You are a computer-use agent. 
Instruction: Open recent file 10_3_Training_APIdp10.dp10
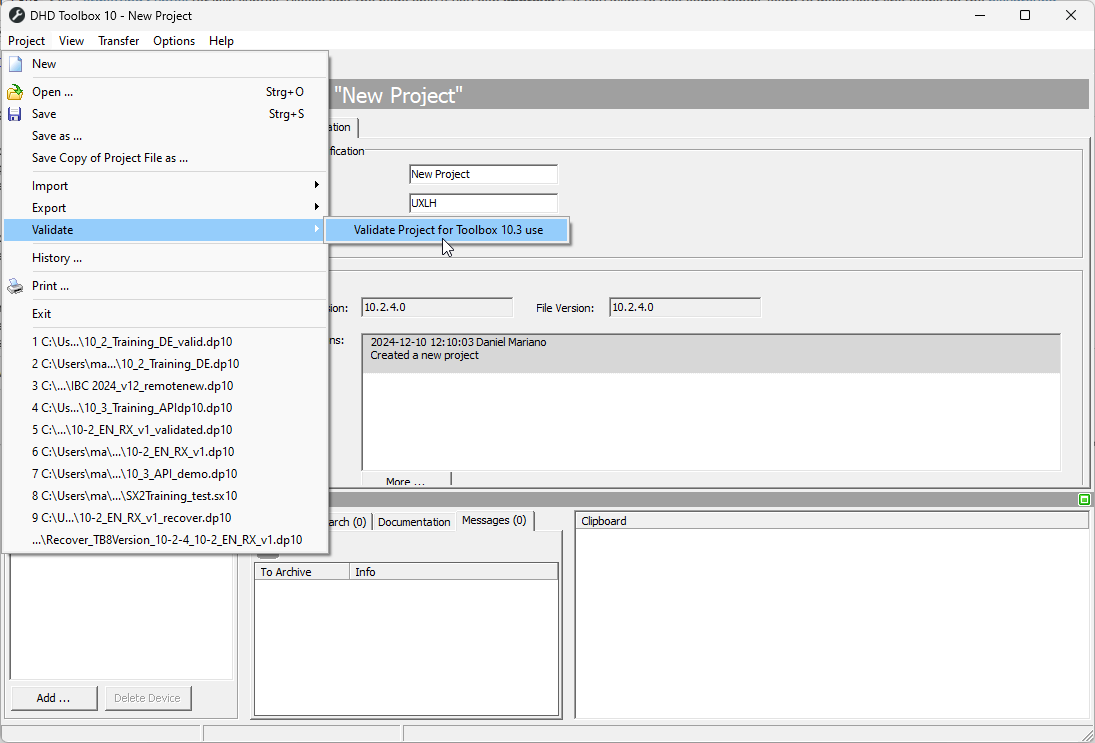click(x=165, y=408)
